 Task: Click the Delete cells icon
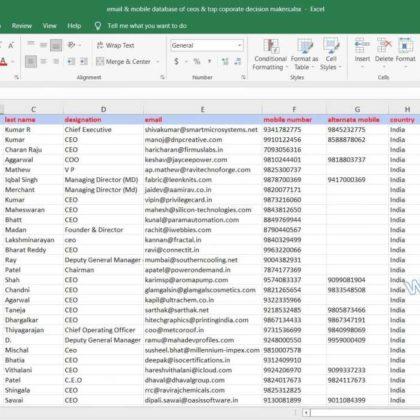point(384,46)
